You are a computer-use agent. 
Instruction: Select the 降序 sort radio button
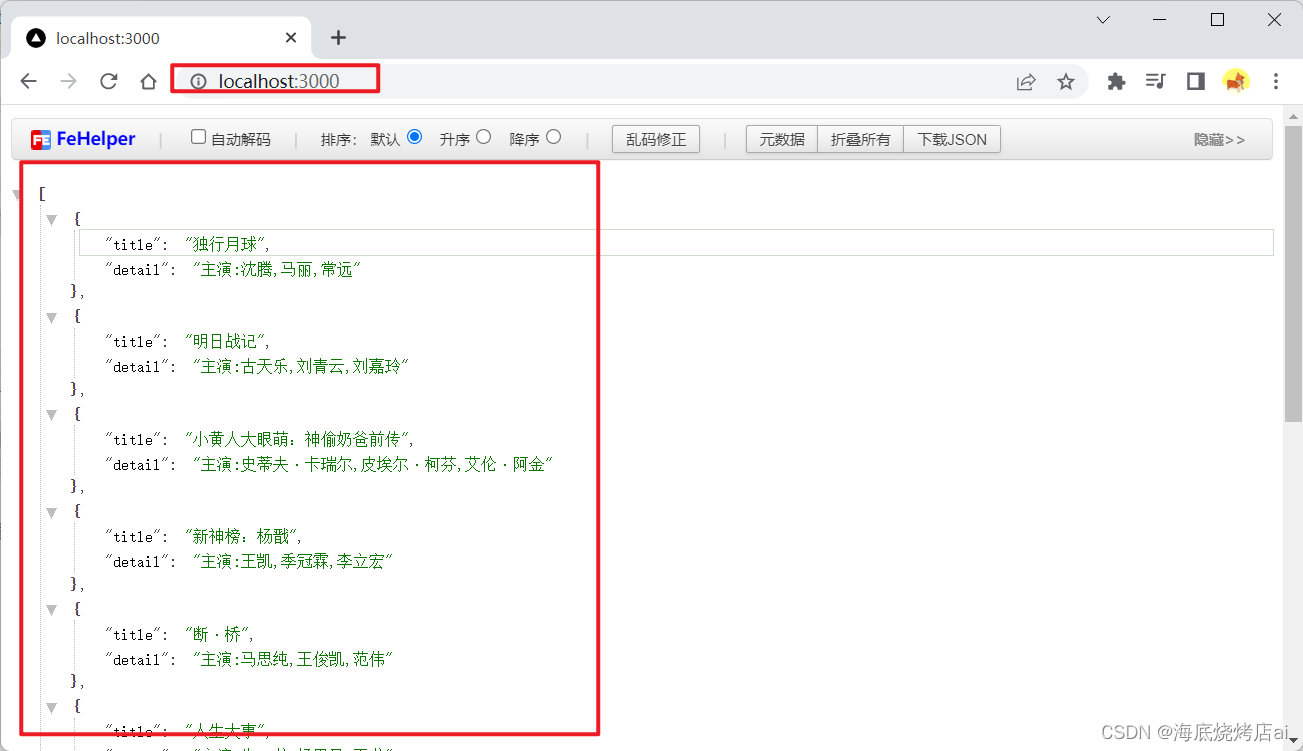(x=554, y=137)
